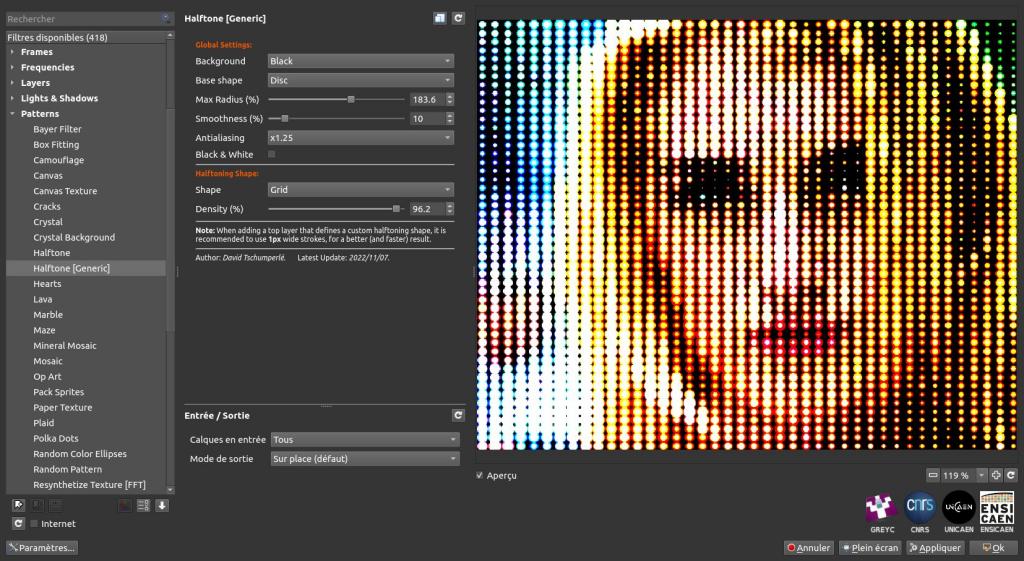The height and width of the screenshot is (561, 1024).
Task: Select the Camouflage filter
Action: click(59, 160)
